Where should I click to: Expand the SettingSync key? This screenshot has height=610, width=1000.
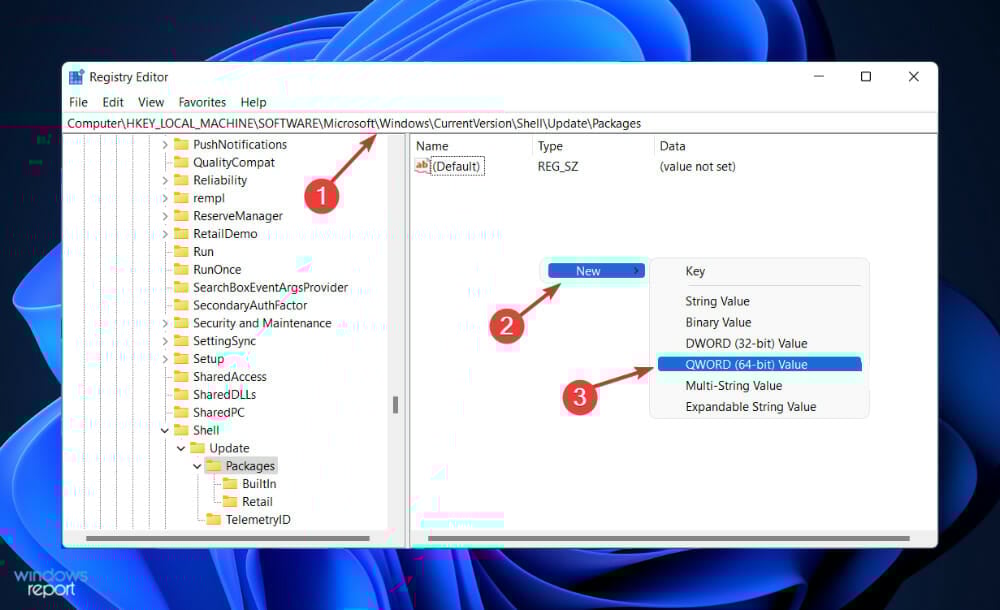click(x=165, y=341)
